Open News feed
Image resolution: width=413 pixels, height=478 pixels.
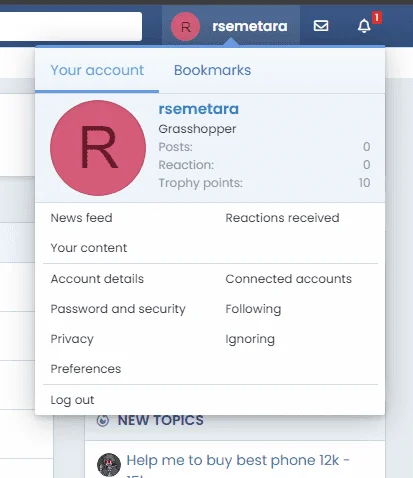click(x=81, y=218)
